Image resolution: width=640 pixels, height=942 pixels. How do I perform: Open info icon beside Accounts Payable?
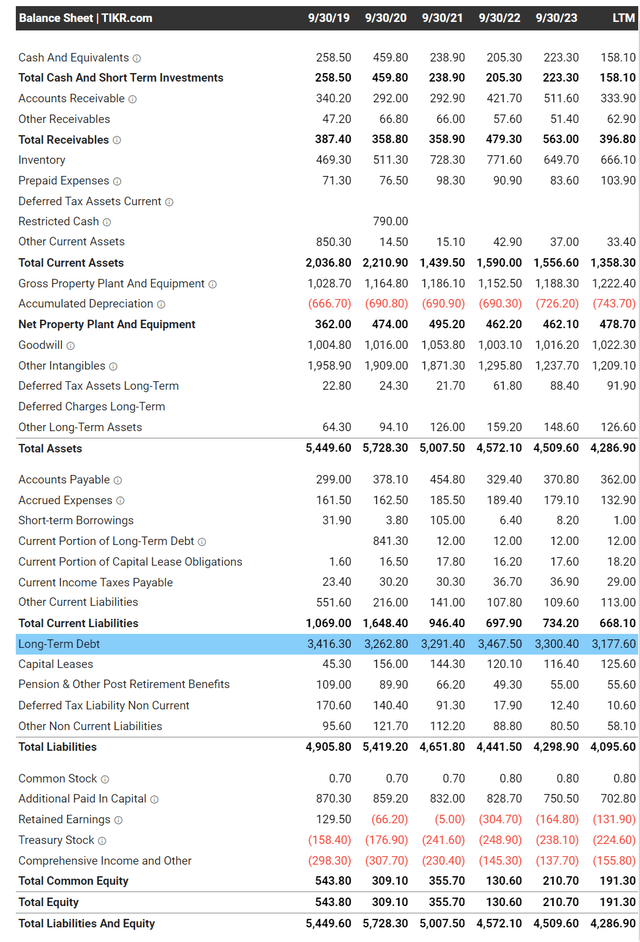(118, 481)
